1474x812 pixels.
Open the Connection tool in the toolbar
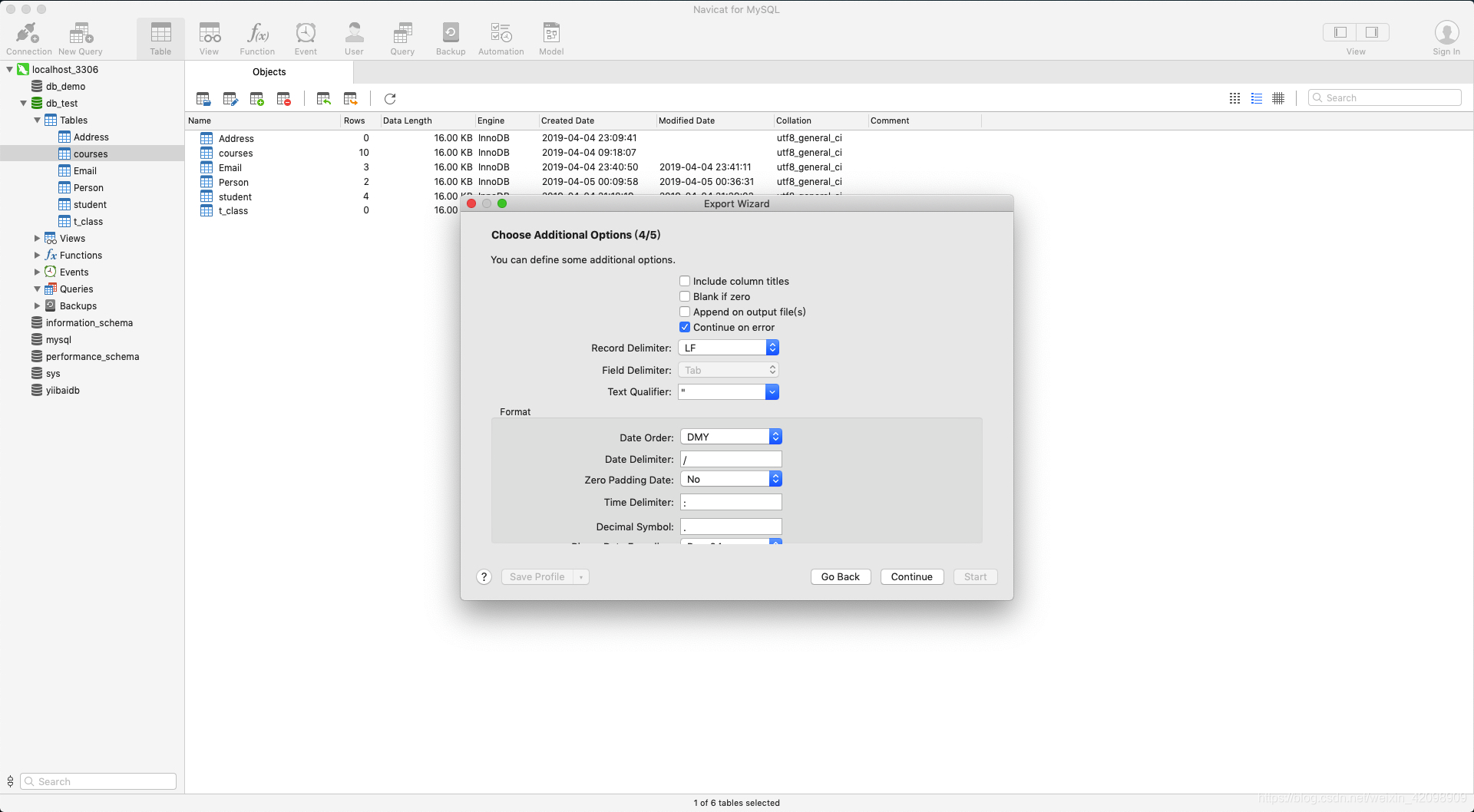pos(28,38)
